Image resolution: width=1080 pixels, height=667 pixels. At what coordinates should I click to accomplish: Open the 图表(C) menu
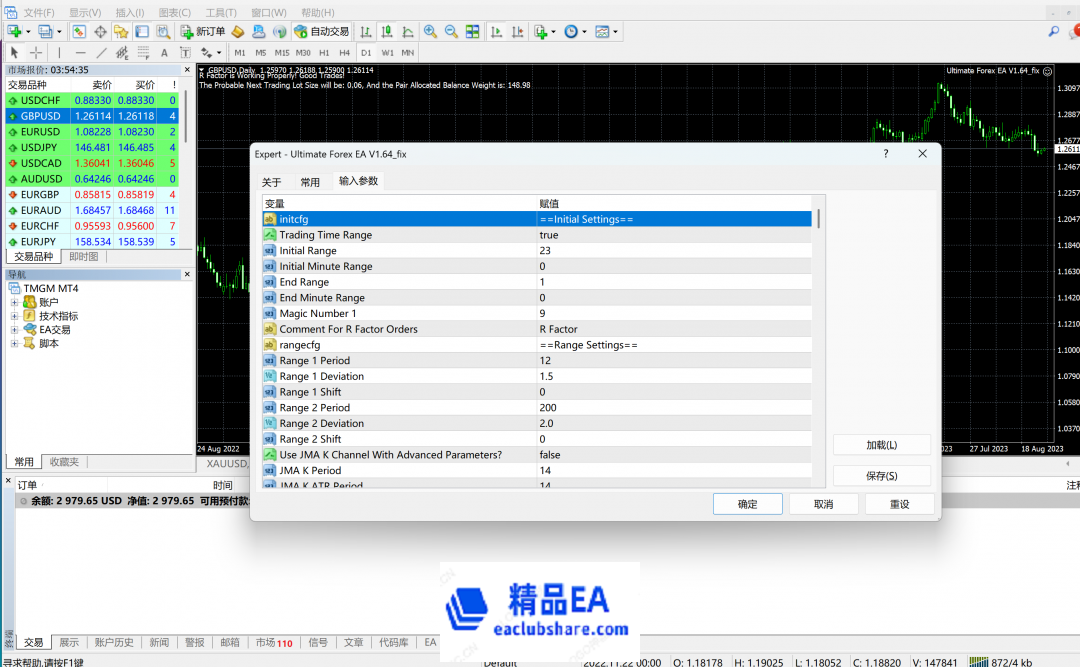click(x=174, y=12)
